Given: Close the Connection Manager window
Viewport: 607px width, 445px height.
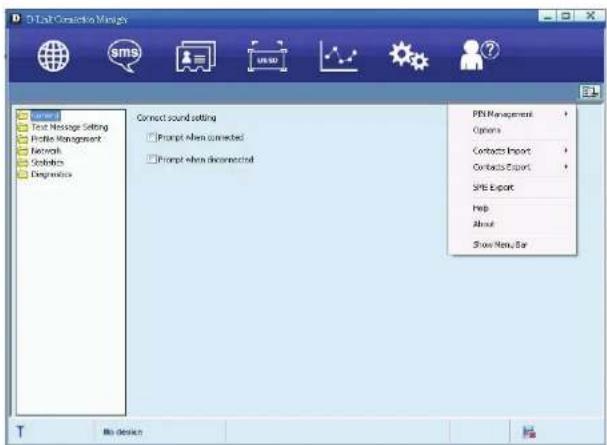Looking at the screenshot, I should point(590,16).
